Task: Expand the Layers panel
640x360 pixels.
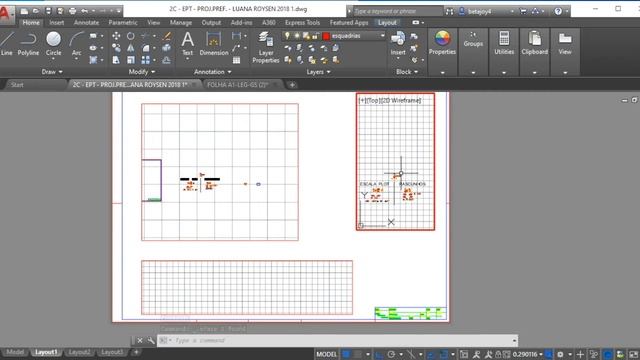Action: [x=318, y=72]
